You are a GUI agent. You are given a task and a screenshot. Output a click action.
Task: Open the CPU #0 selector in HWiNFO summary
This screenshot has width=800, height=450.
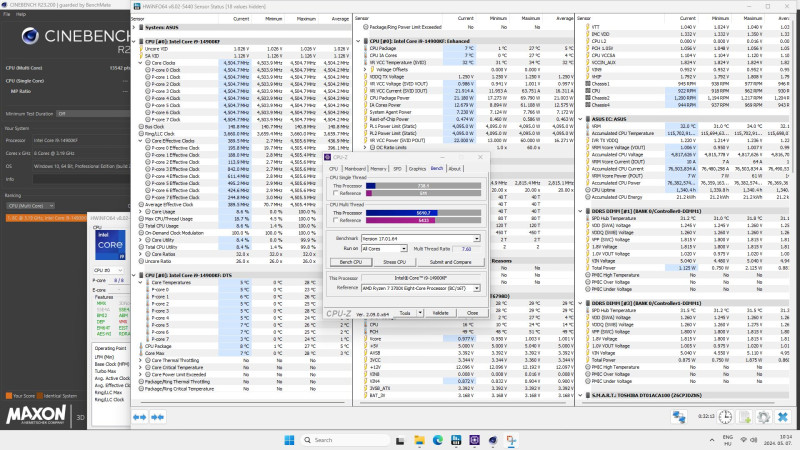click(108, 270)
